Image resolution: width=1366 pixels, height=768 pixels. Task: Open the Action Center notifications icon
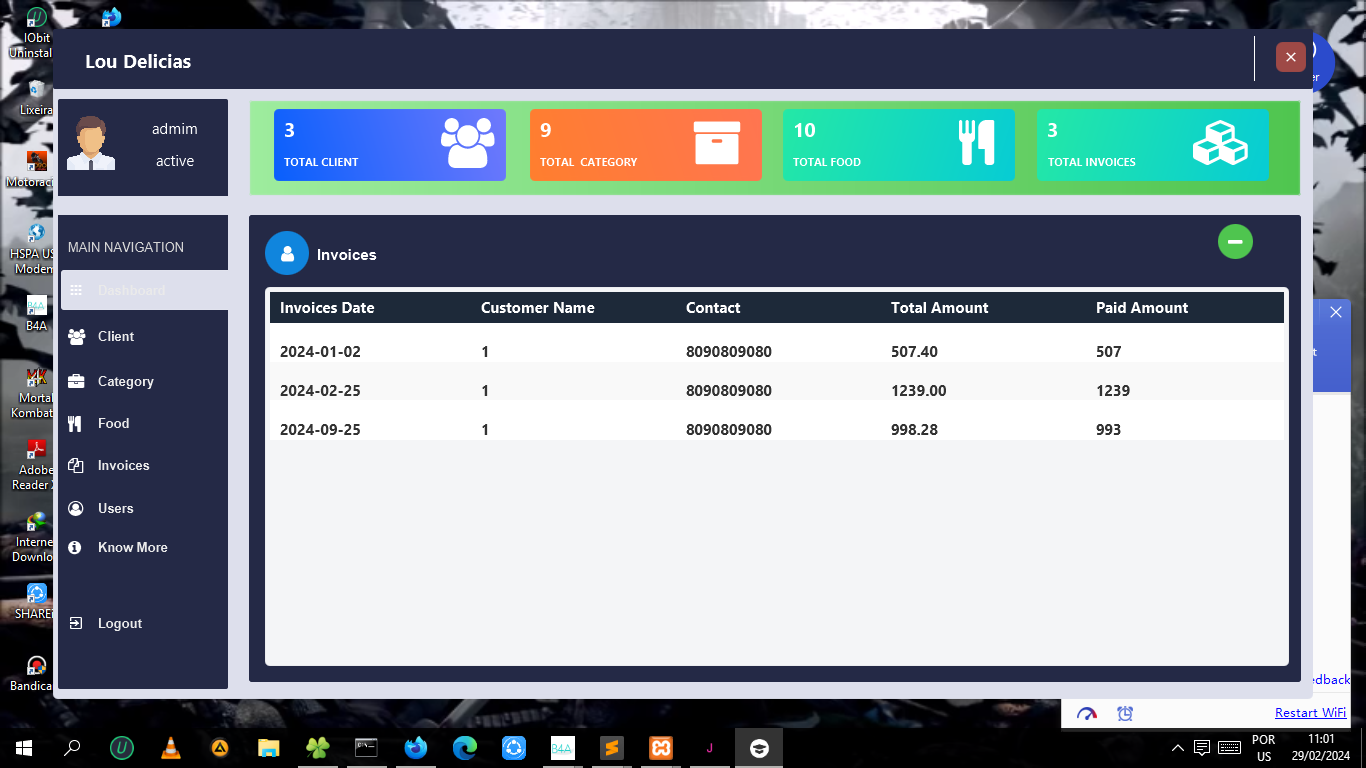click(x=1202, y=748)
